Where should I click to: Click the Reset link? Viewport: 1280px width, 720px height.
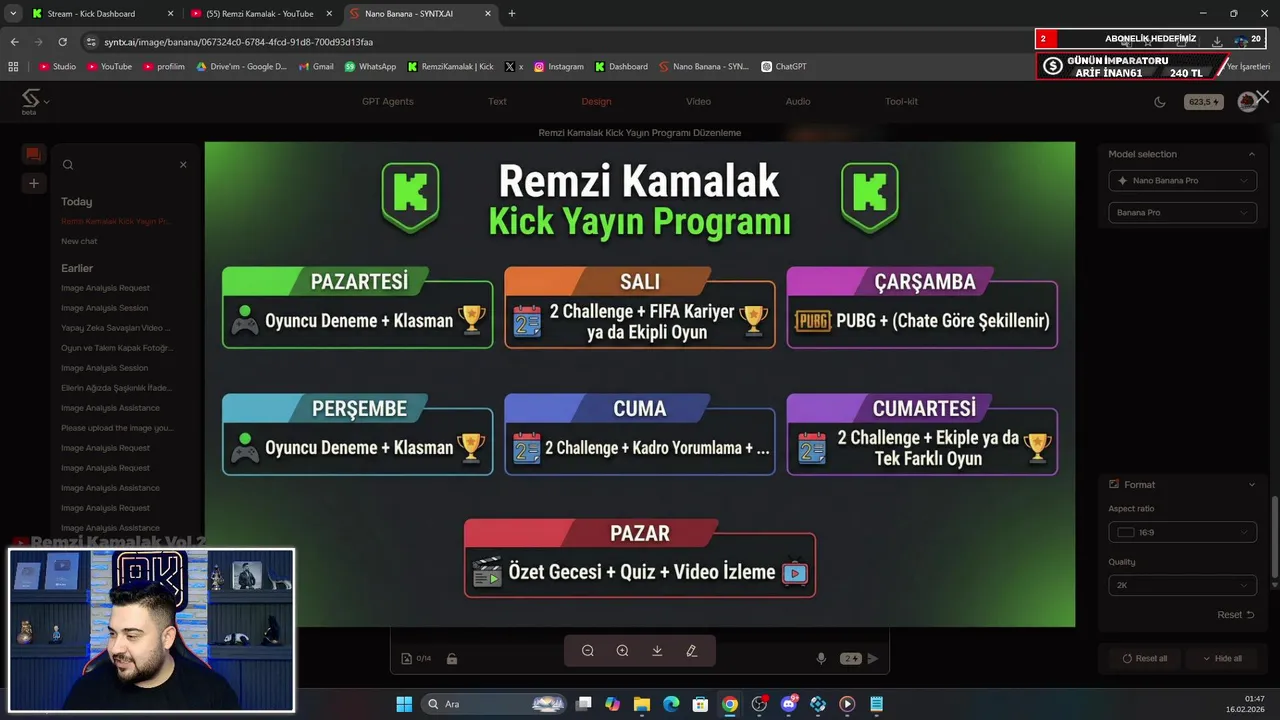[1235, 615]
